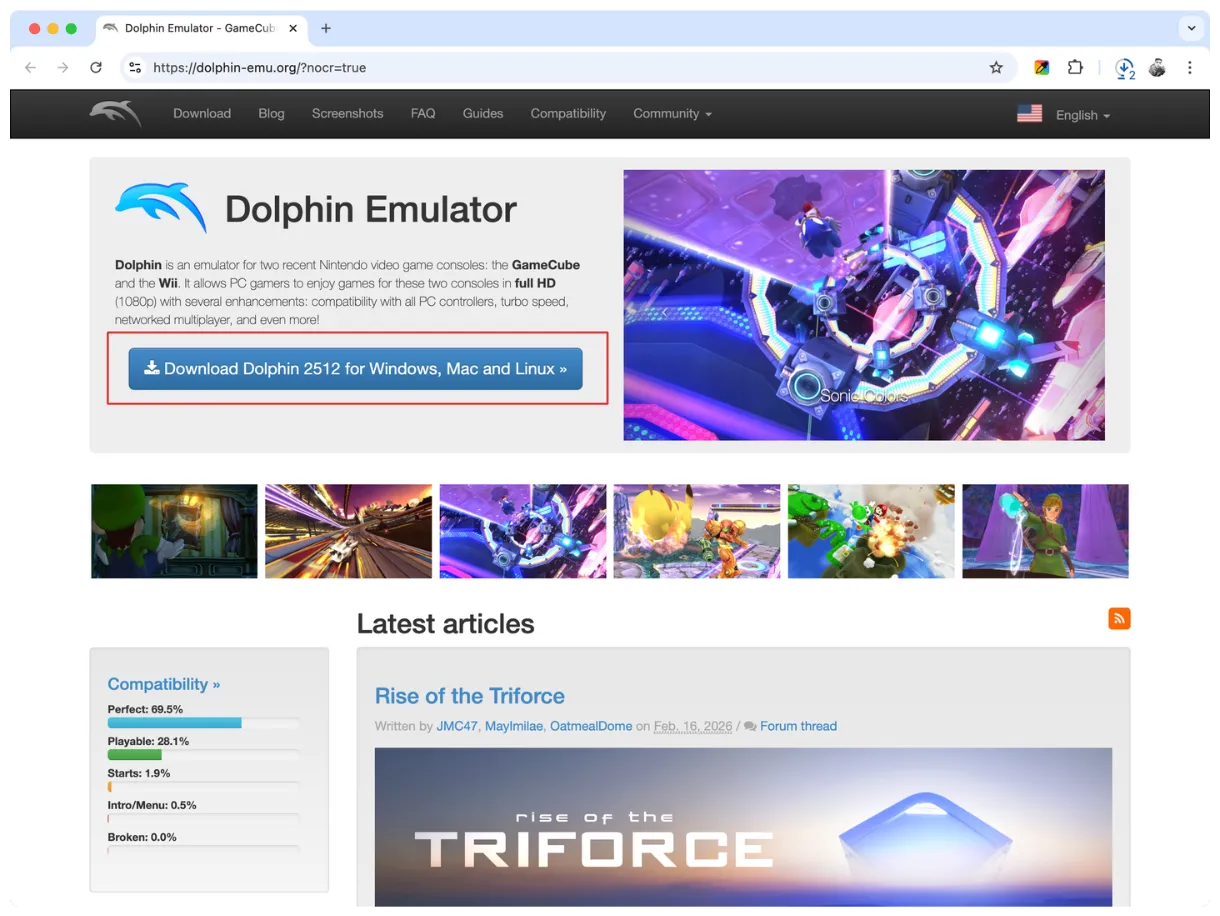Expand the tab search chevron
Screen dimensions: 1220x916
(x=1191, y=29)
